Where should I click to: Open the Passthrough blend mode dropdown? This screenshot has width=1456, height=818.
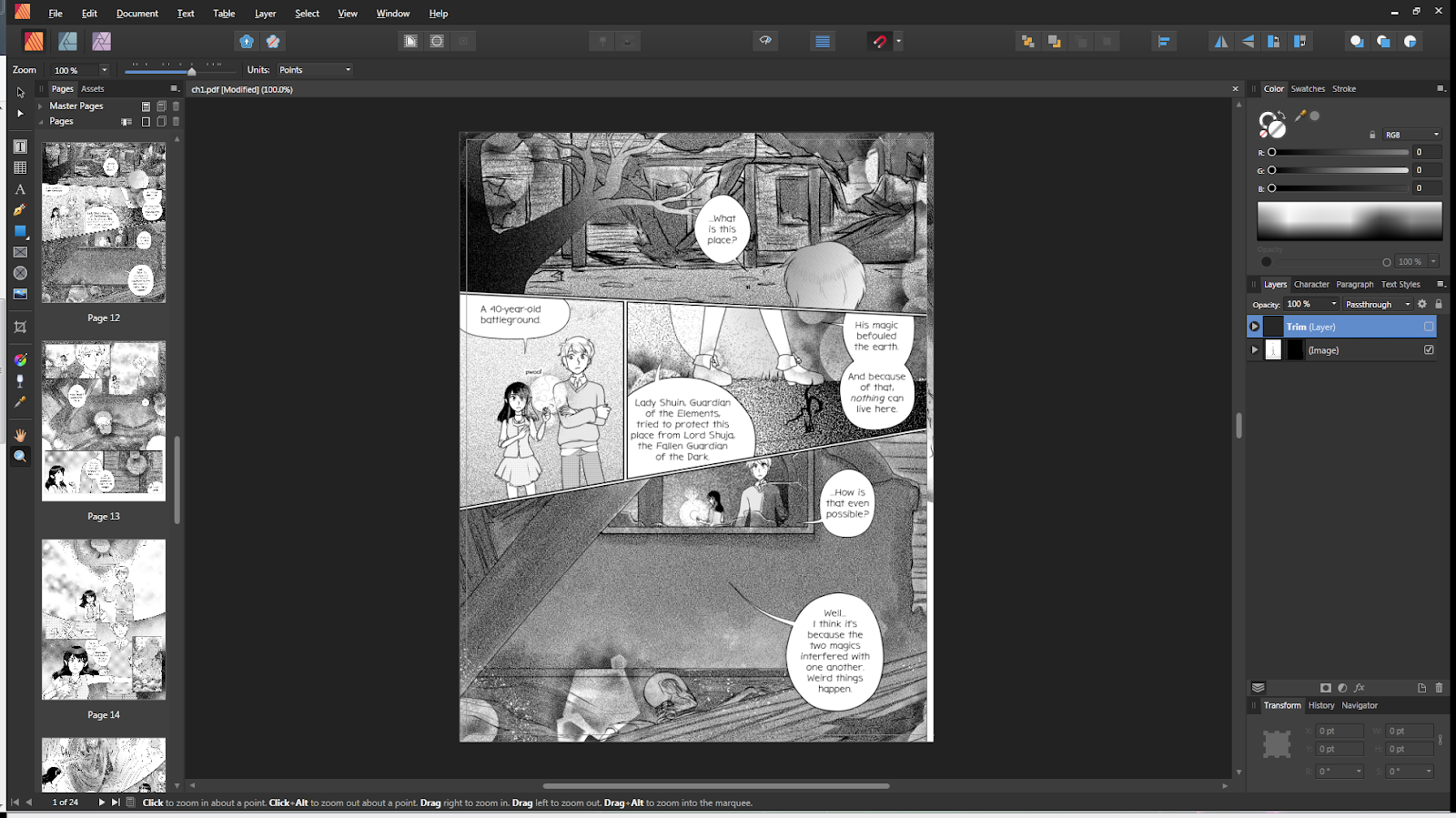pos(1378,304)
